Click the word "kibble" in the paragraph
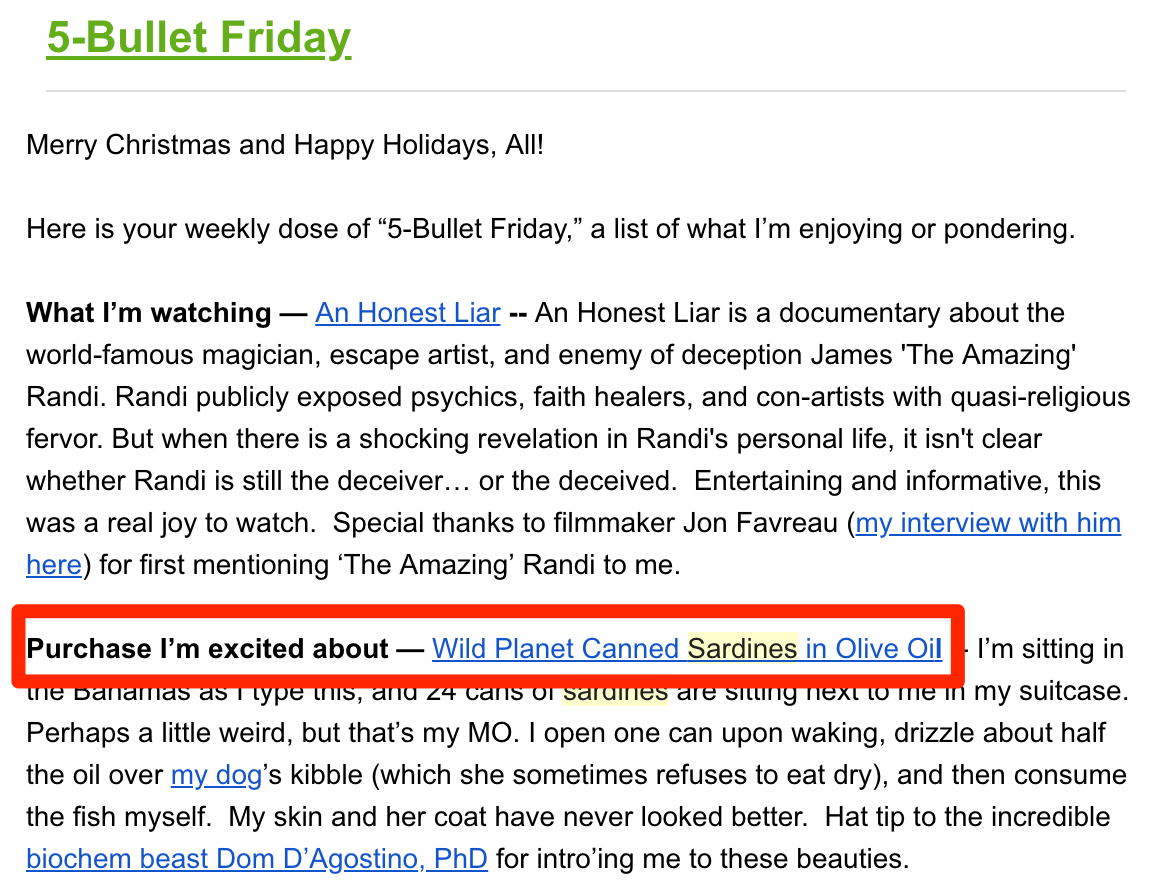The width and height of the screenshot is (1166, 894). point(326,775)
